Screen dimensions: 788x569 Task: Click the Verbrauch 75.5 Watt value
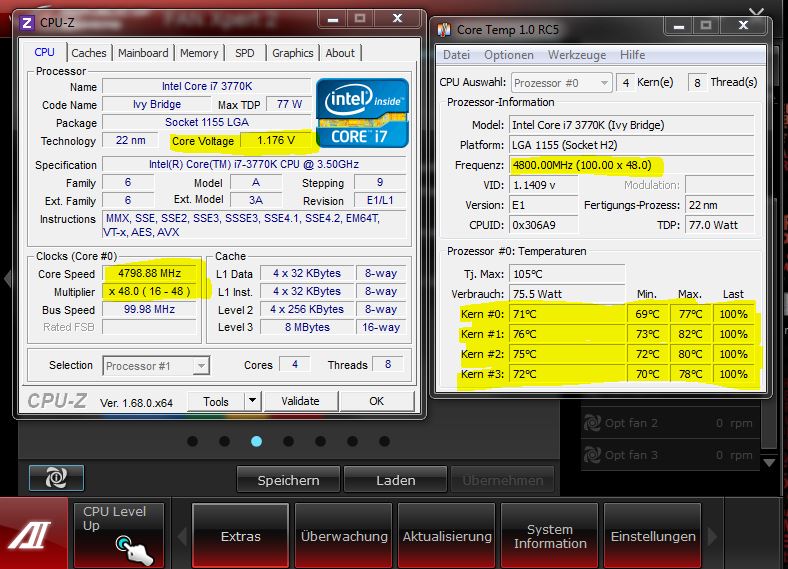click(x=567, y=294)
